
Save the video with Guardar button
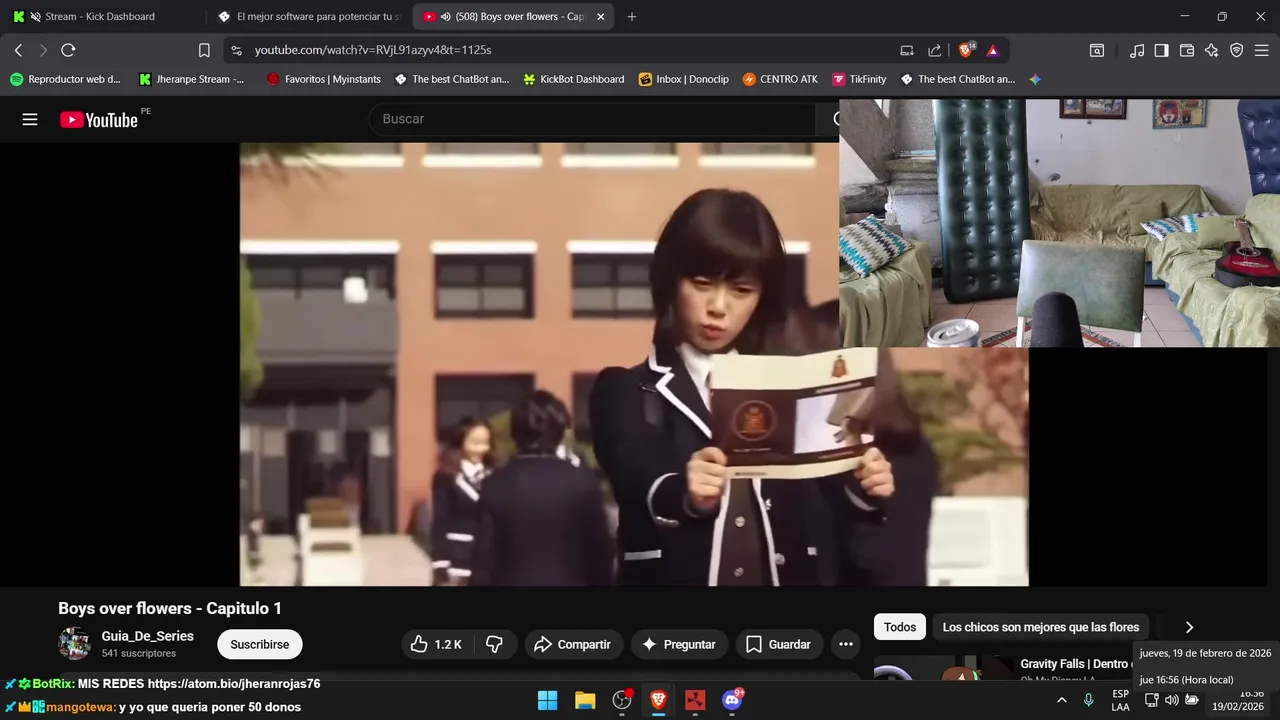(x=779, y=645)
